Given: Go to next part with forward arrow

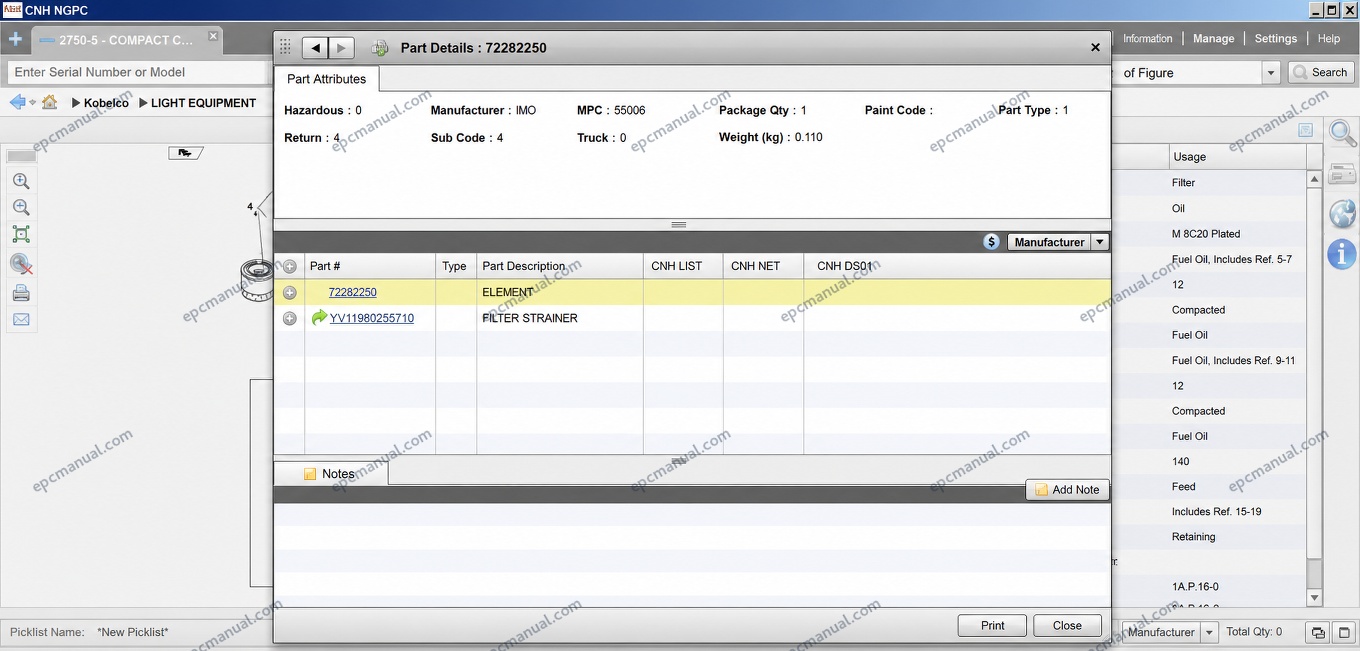Looking at the screenshot, I should click(342, 47).
